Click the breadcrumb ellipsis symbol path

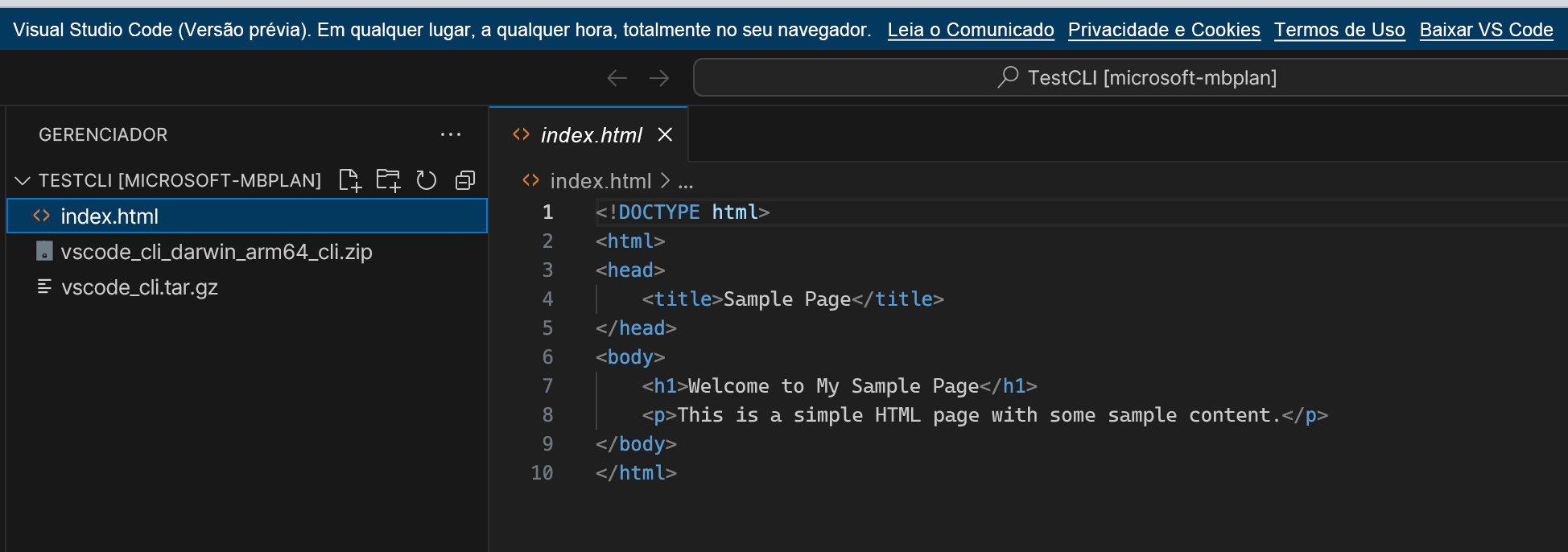click(x=686, y=183)
